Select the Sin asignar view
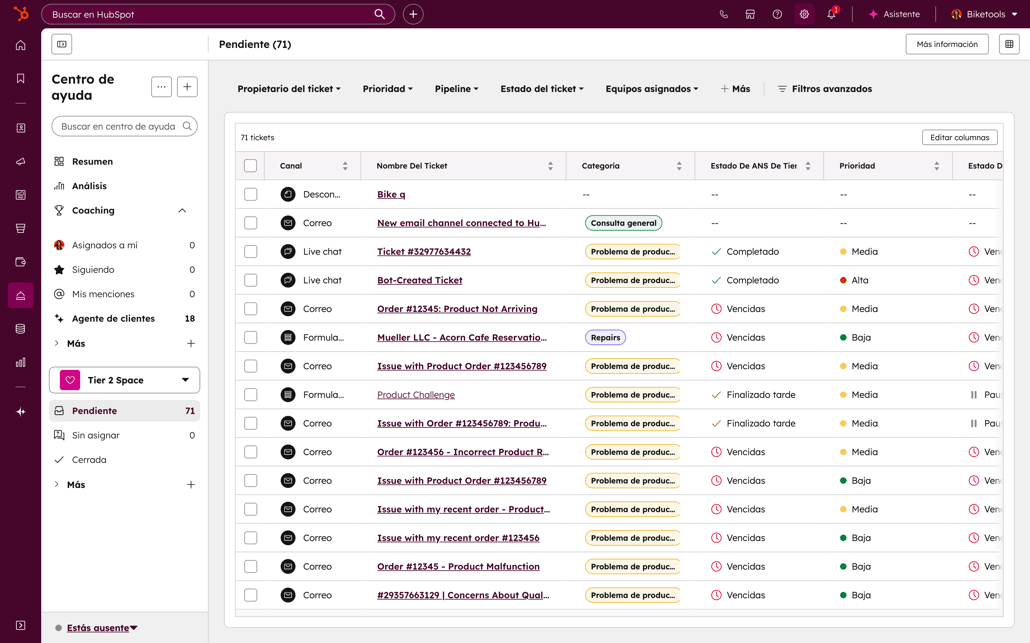This screenshot has height=643, width=1030. click(96, 435)
